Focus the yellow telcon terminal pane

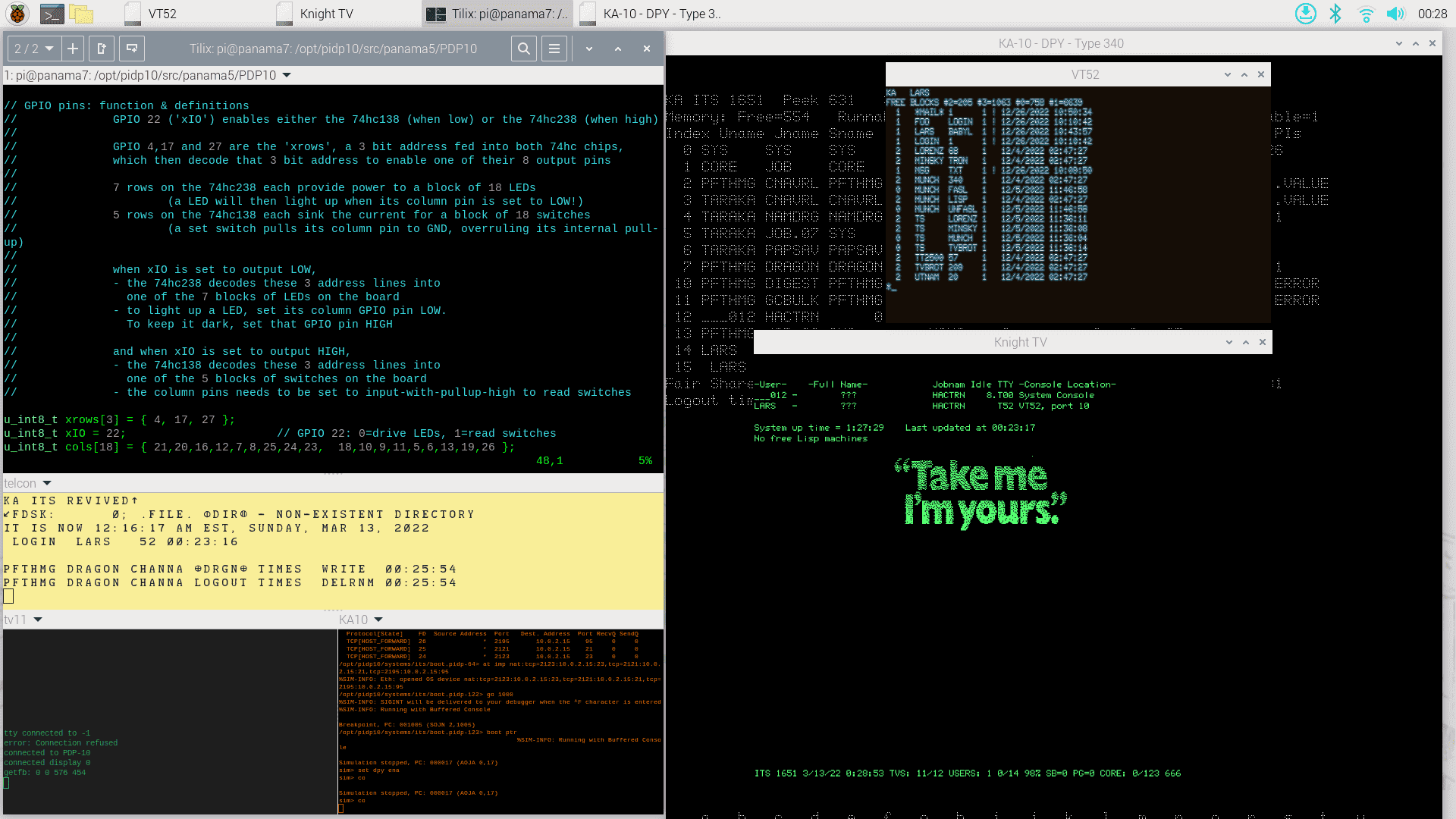coord(333,550)
